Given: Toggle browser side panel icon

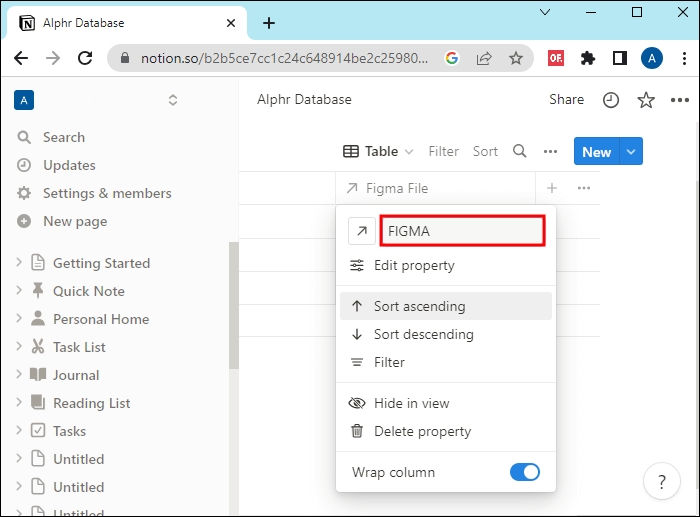Looking at the screenshot, I should coord(620,58).
